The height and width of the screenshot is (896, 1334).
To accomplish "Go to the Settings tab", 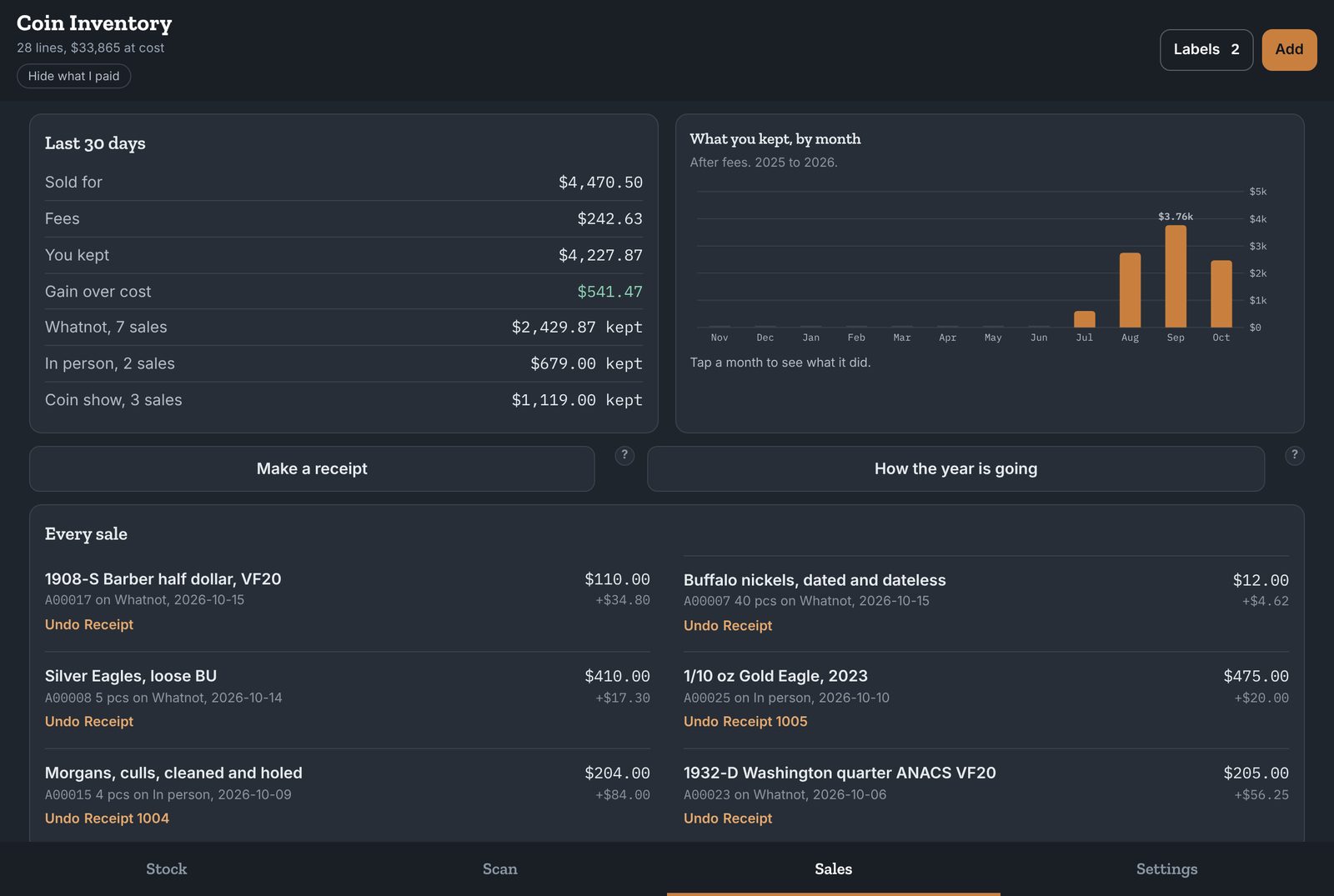I will point(1167,868).
